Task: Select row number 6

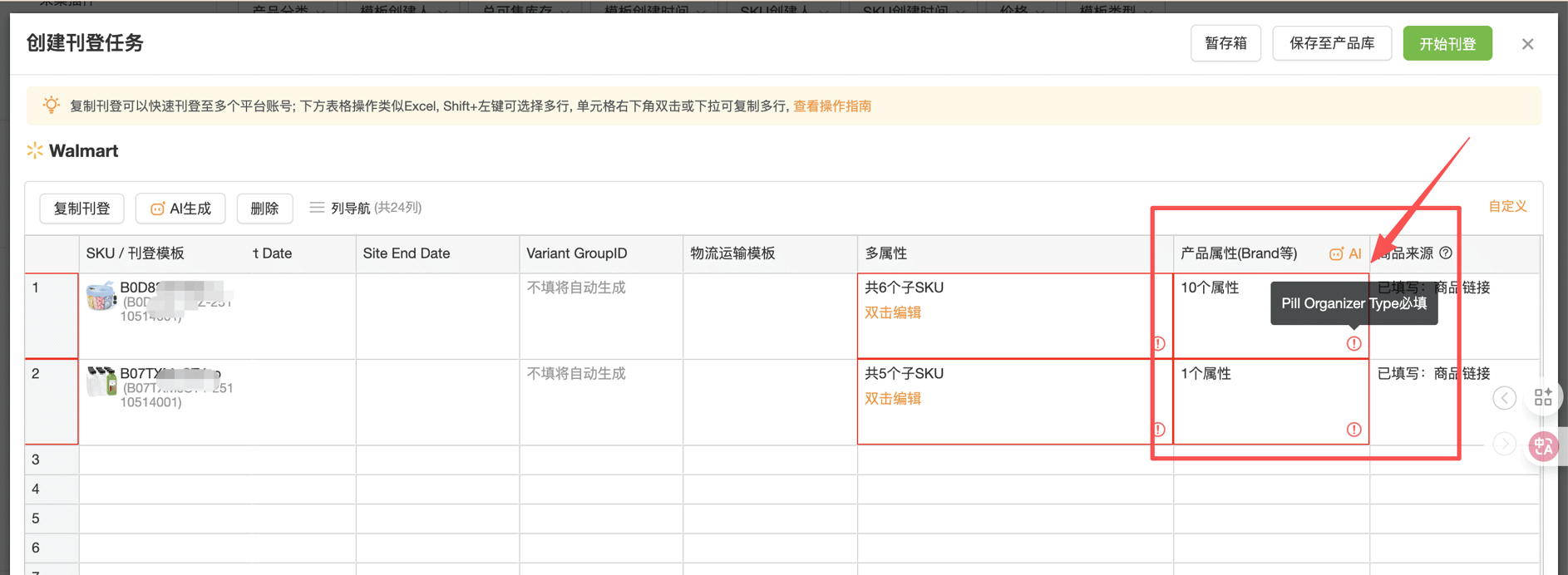Action: coord(52,548)
